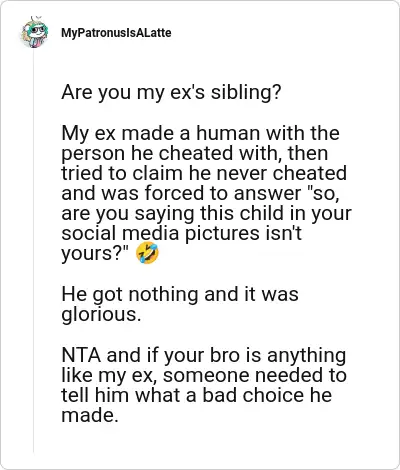Click the line "tell him what a bad choice he"
This screenshot has width=400, height=470.
(x=196, y=395)
